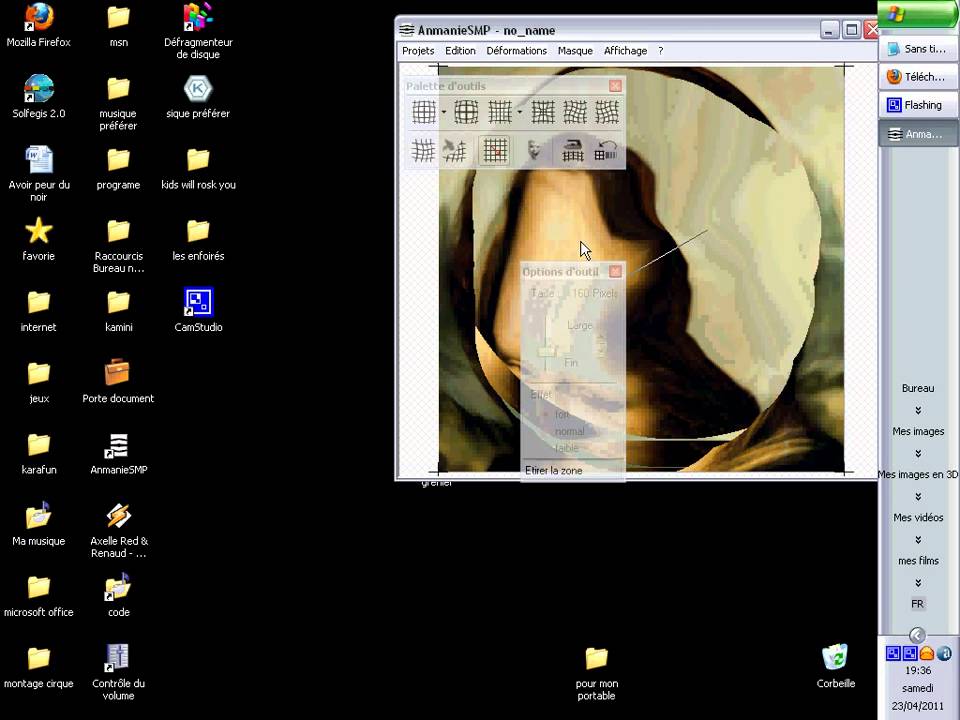Choose the 'faible' effect option

point(566,448)
